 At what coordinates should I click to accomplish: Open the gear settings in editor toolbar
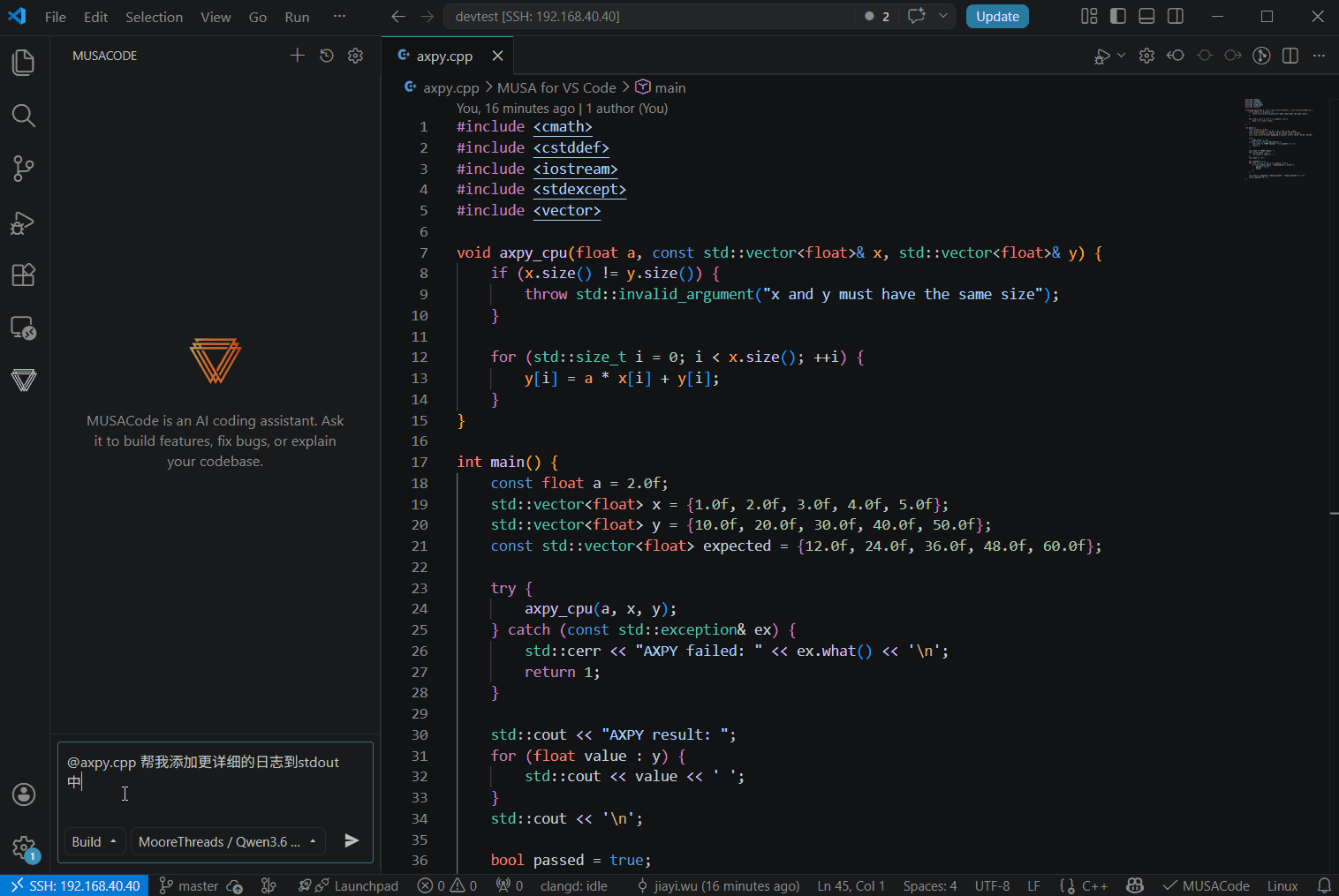point(1146,56)
